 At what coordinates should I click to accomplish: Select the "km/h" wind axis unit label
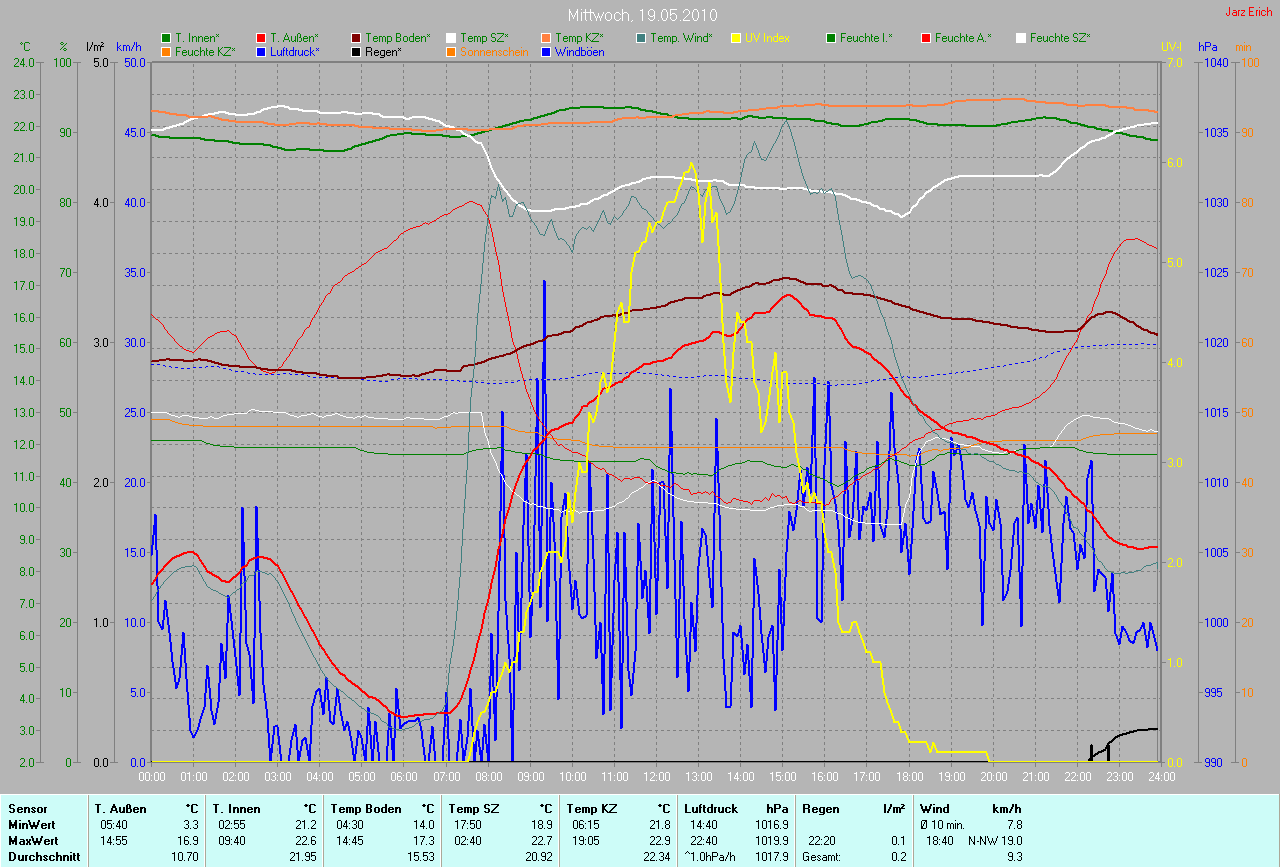(x=129, y=47)
